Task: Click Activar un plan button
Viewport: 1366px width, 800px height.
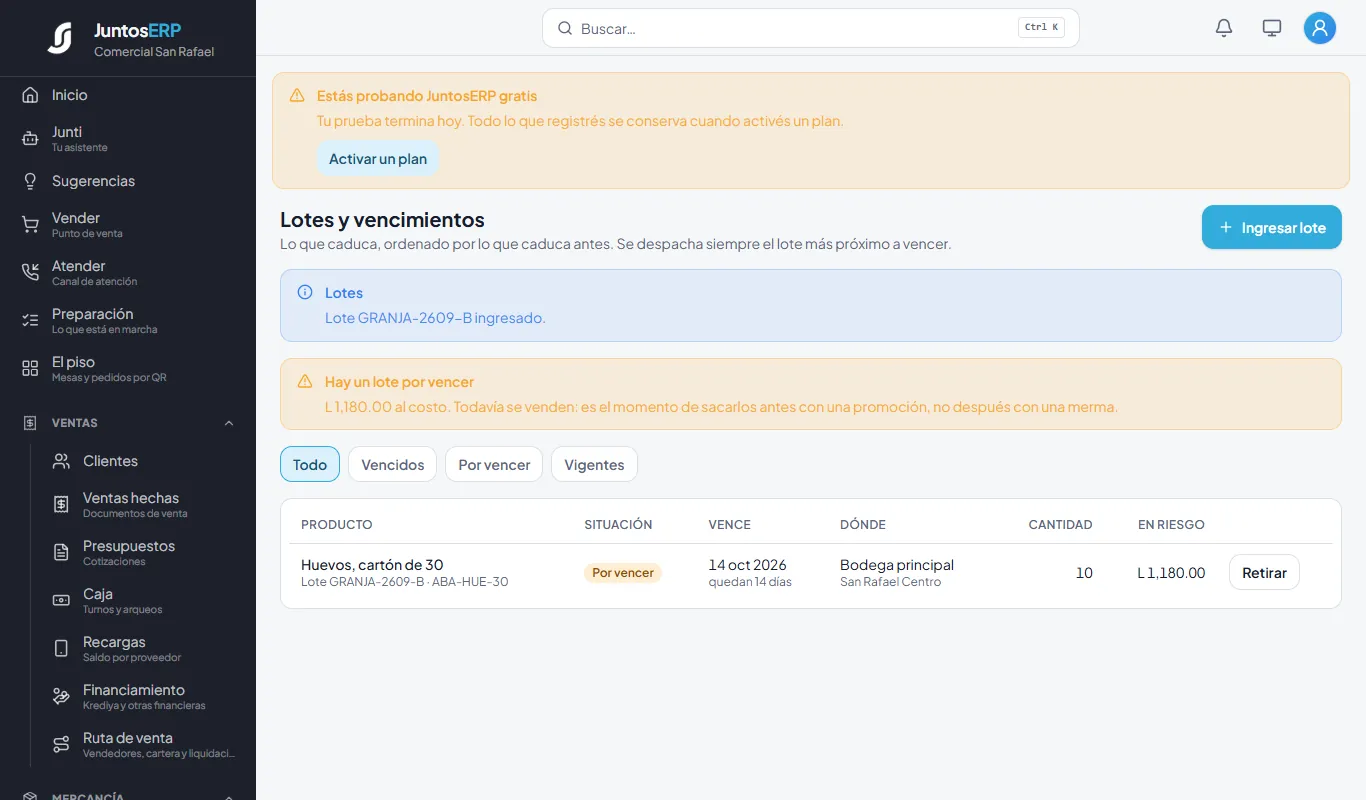Action: [378, 159]
